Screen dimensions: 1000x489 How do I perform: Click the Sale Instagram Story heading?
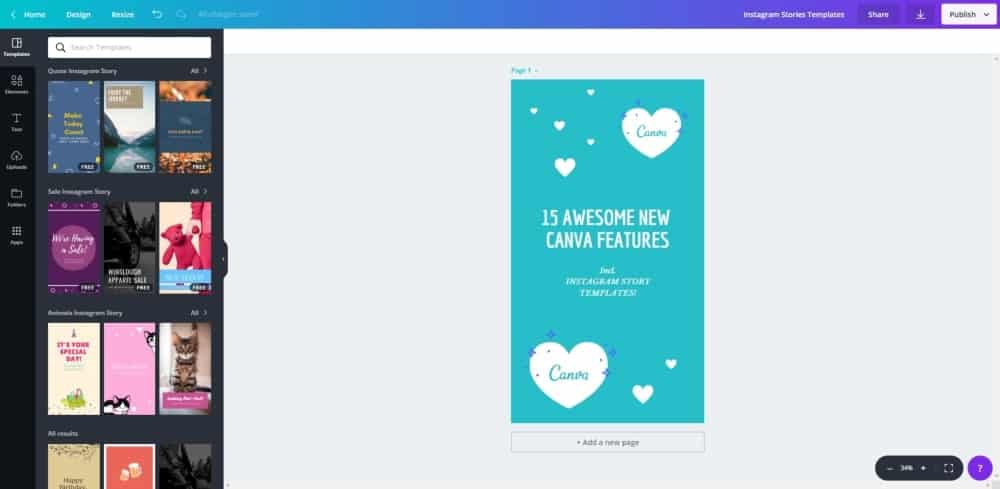(x=79, y=191)
